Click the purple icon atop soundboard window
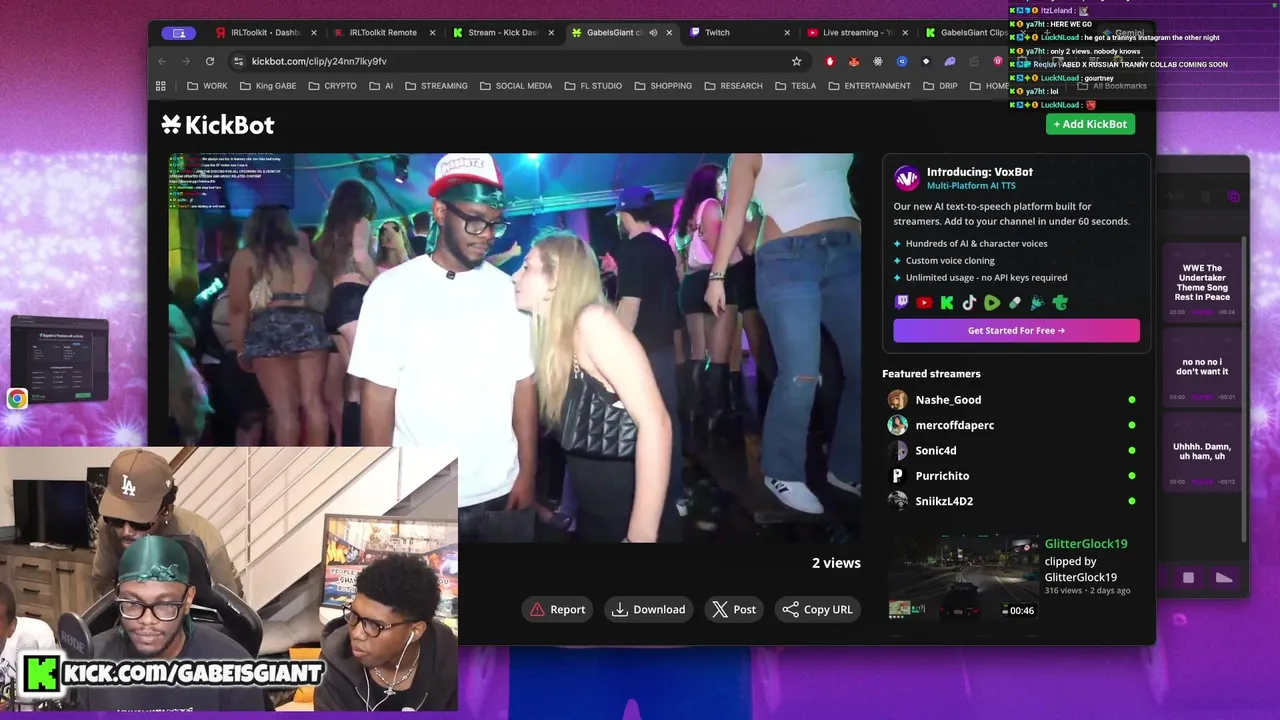Screen dimensions: 1280x720 pyautogui.click(x=1233, y=197)
